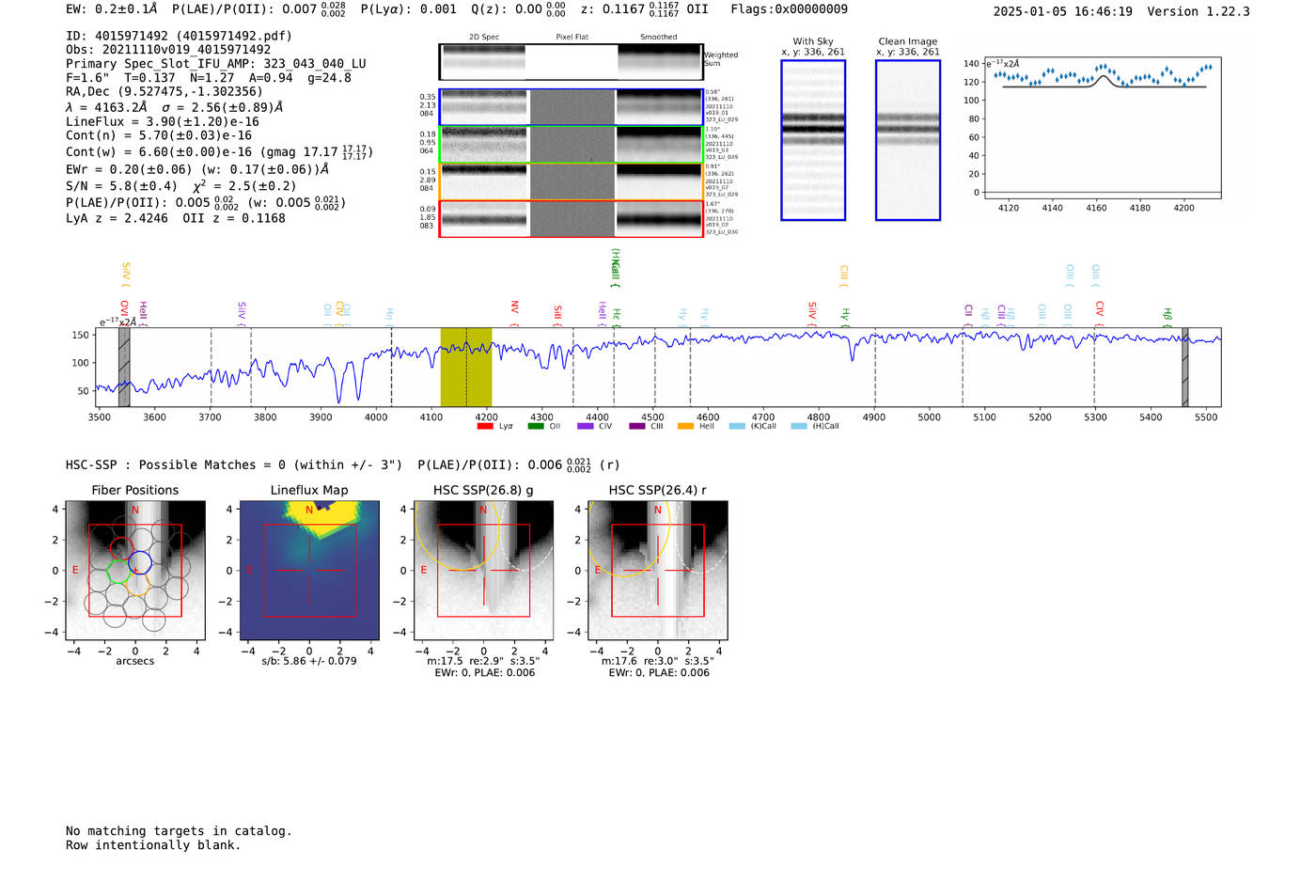Select the CIV purple legend swatch
The width and height of the screenshot is (1316, 896).
tap(586, 426)
